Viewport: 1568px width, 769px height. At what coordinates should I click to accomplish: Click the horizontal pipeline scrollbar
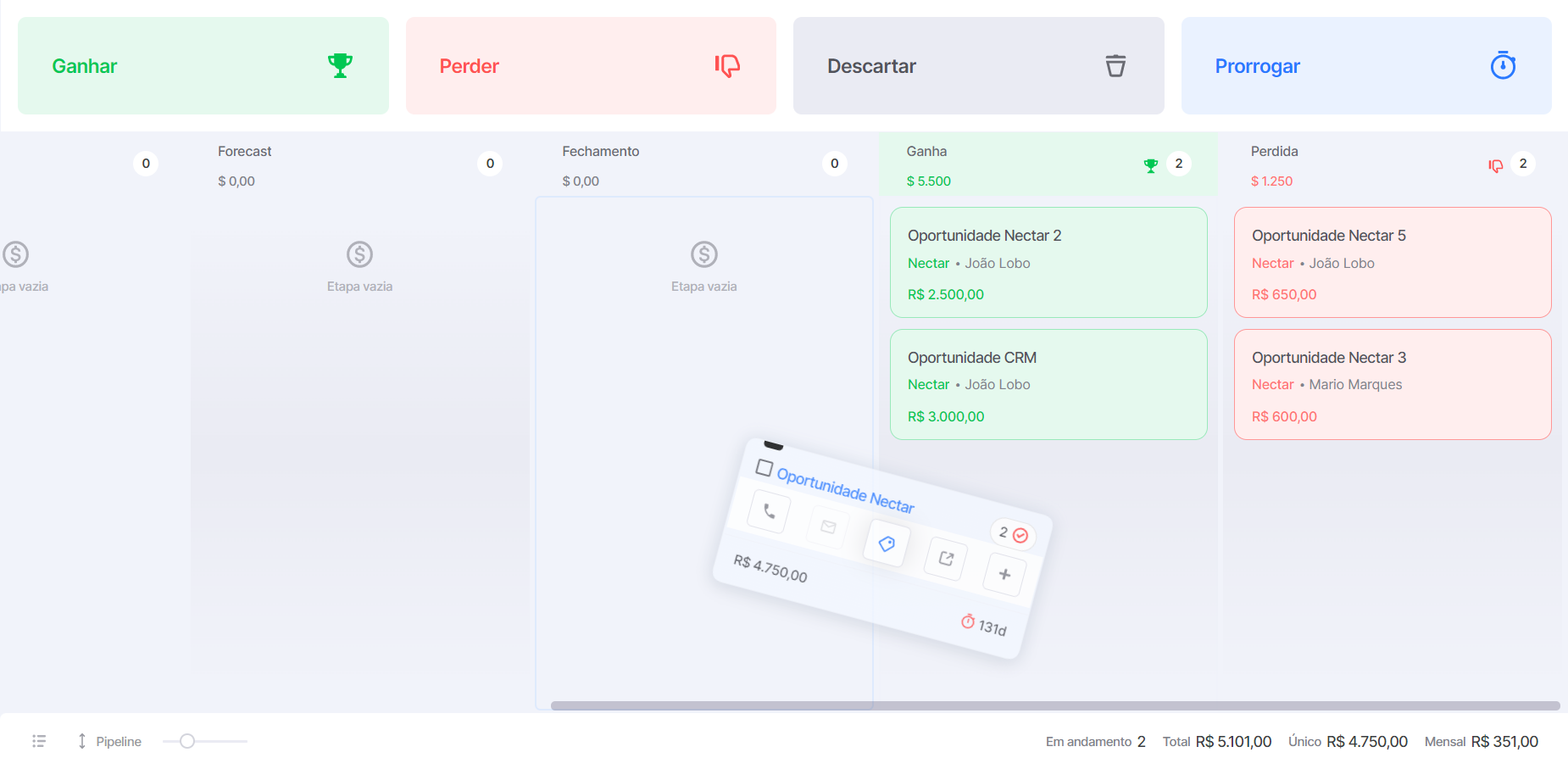[x=1055, y=705]
